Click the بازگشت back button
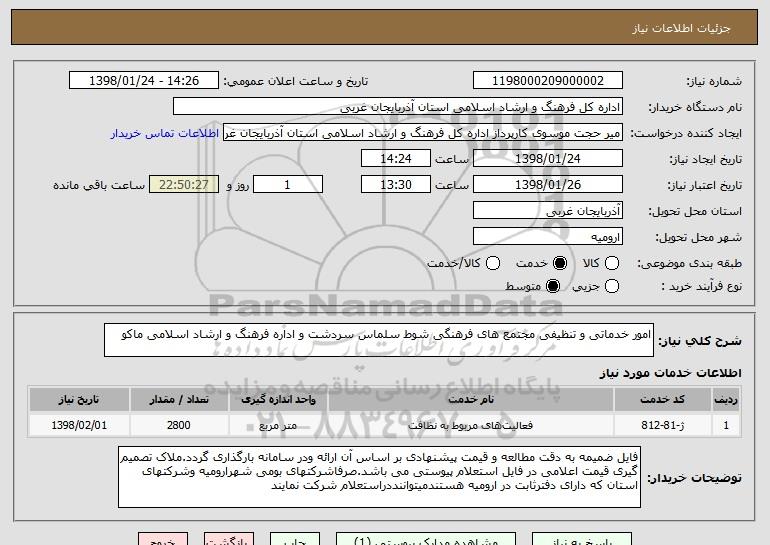 tap(229, 539)
